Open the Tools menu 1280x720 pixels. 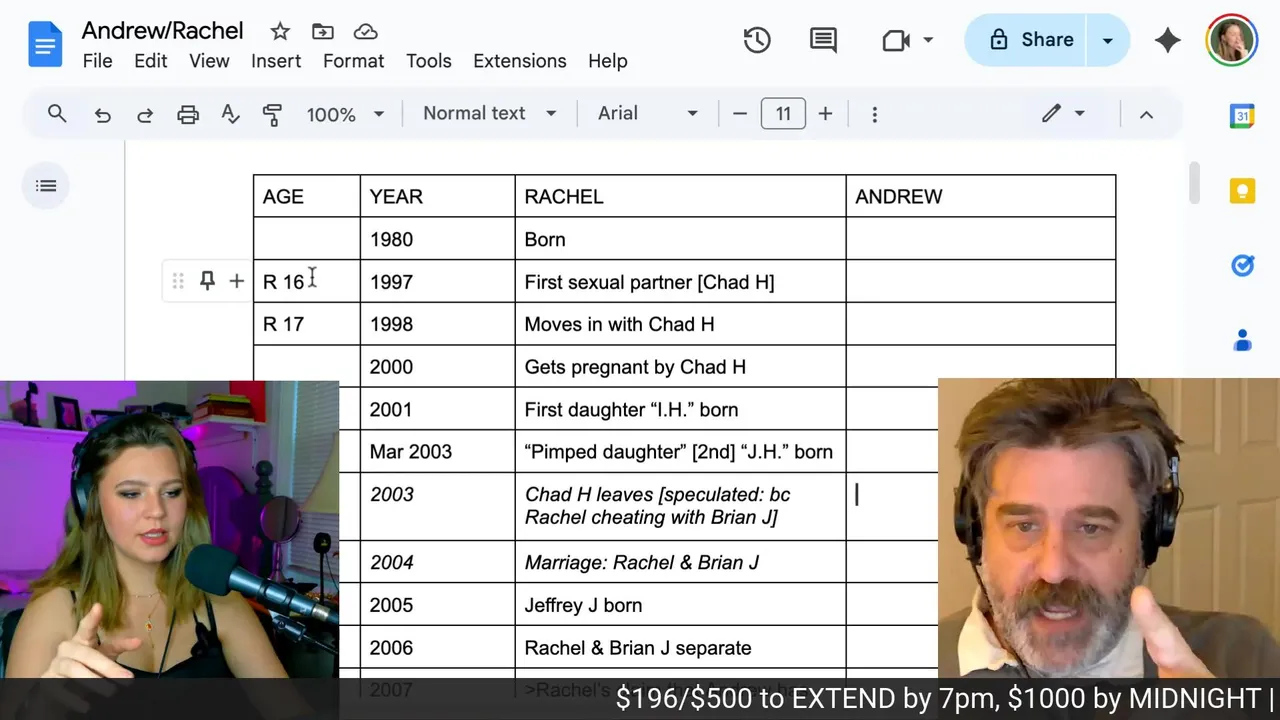coord(428,61)
